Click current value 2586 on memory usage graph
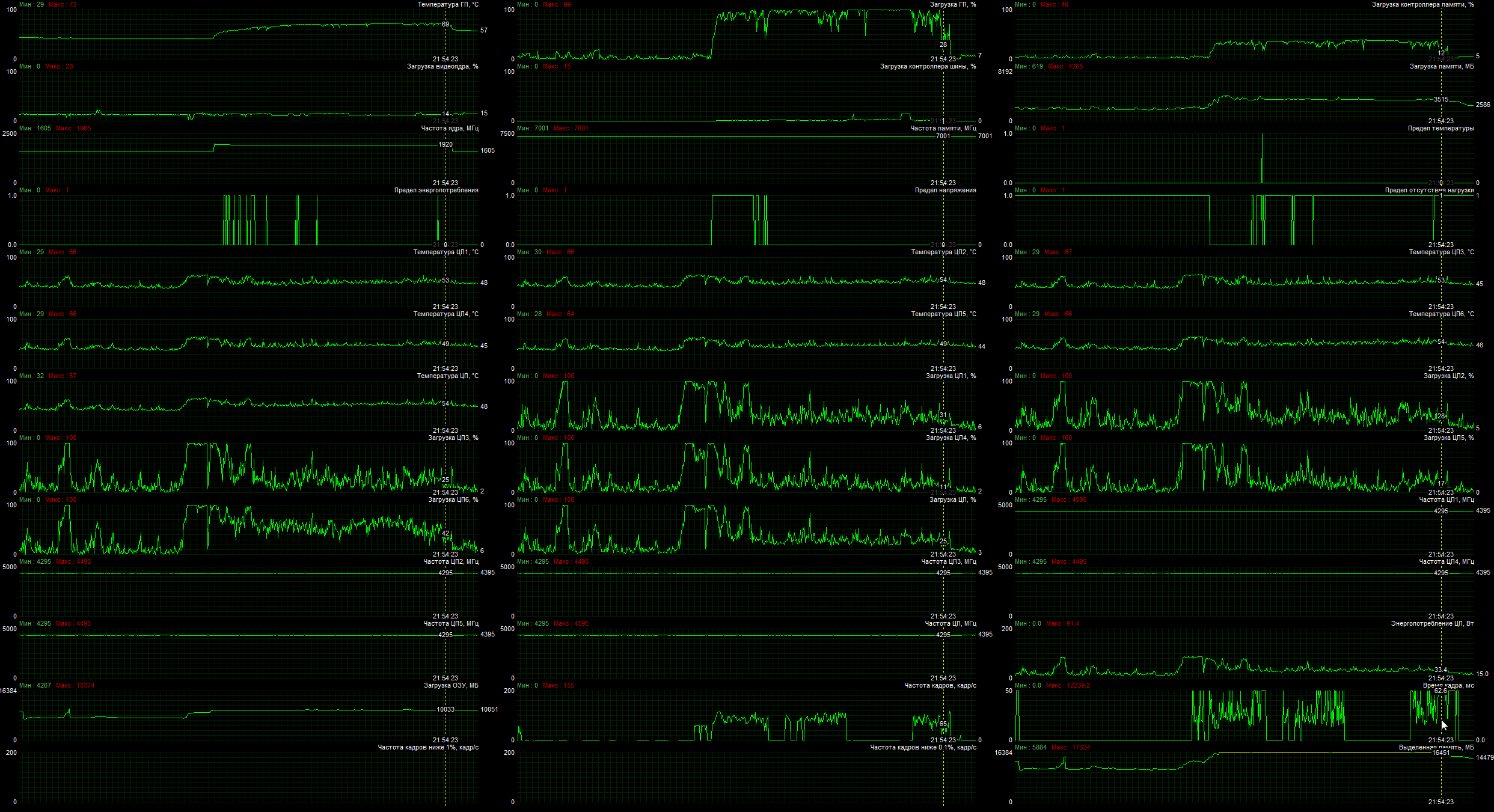 [1483, 105]
